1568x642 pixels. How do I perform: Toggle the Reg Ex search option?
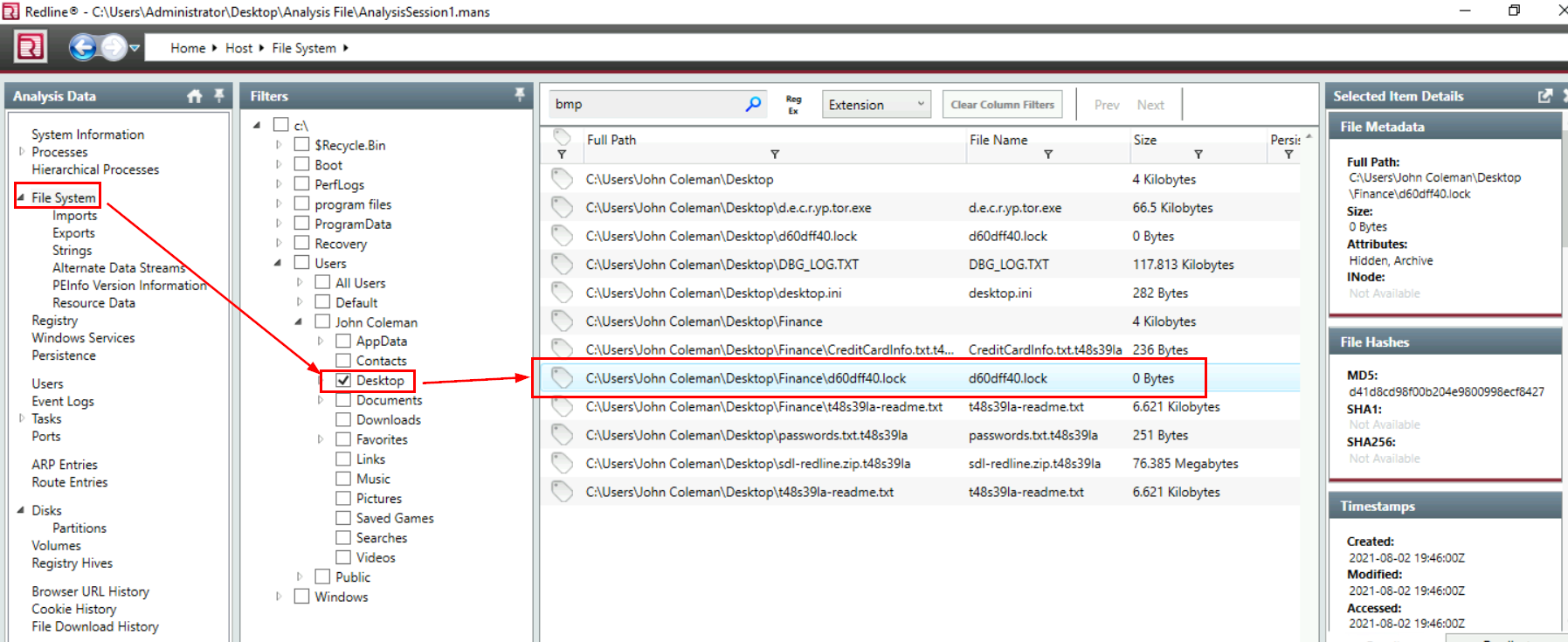[793, 105]
